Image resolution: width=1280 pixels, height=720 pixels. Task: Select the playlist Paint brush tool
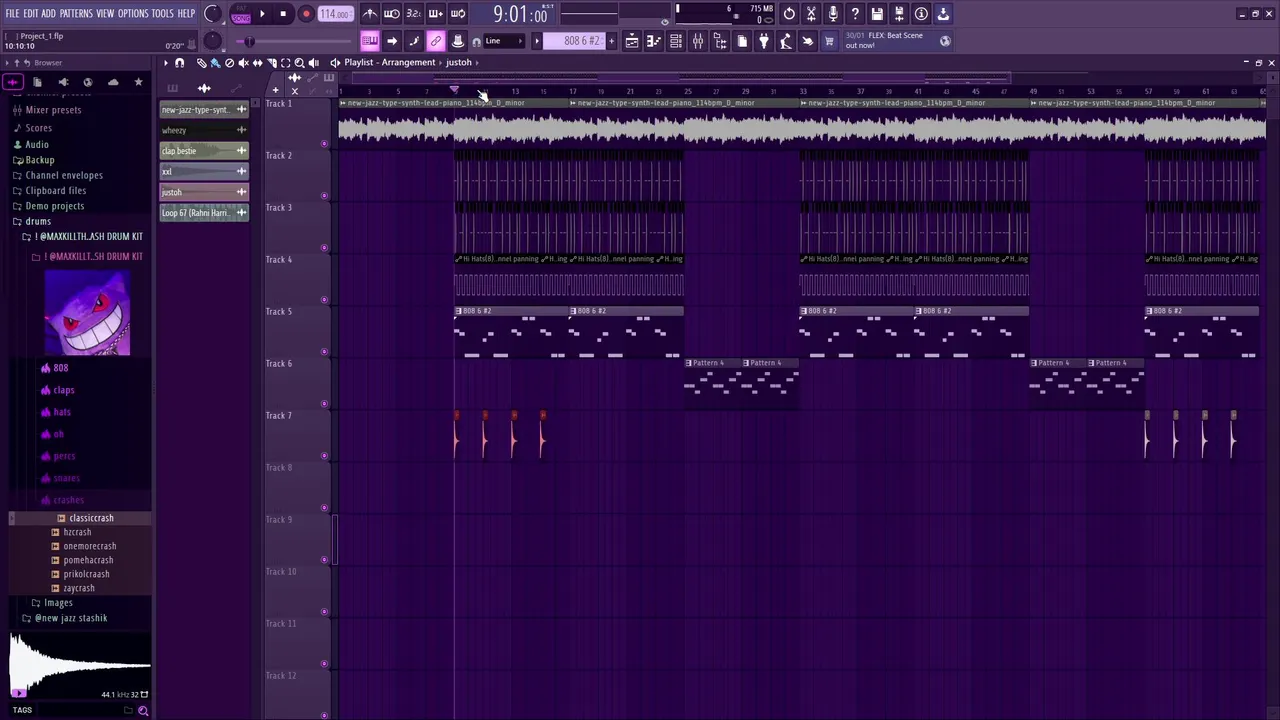[215, 62]
